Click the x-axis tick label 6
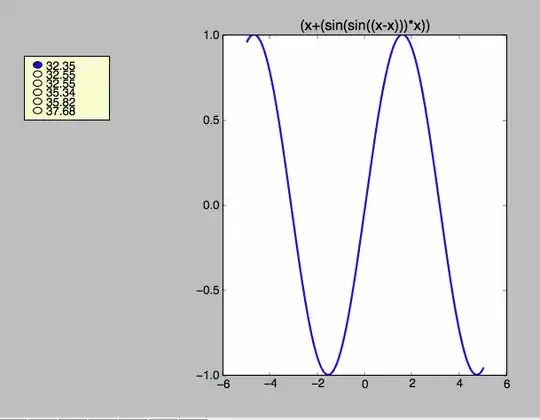The width and height of the screenshot is (540, 420). click(x=507, y=384)
